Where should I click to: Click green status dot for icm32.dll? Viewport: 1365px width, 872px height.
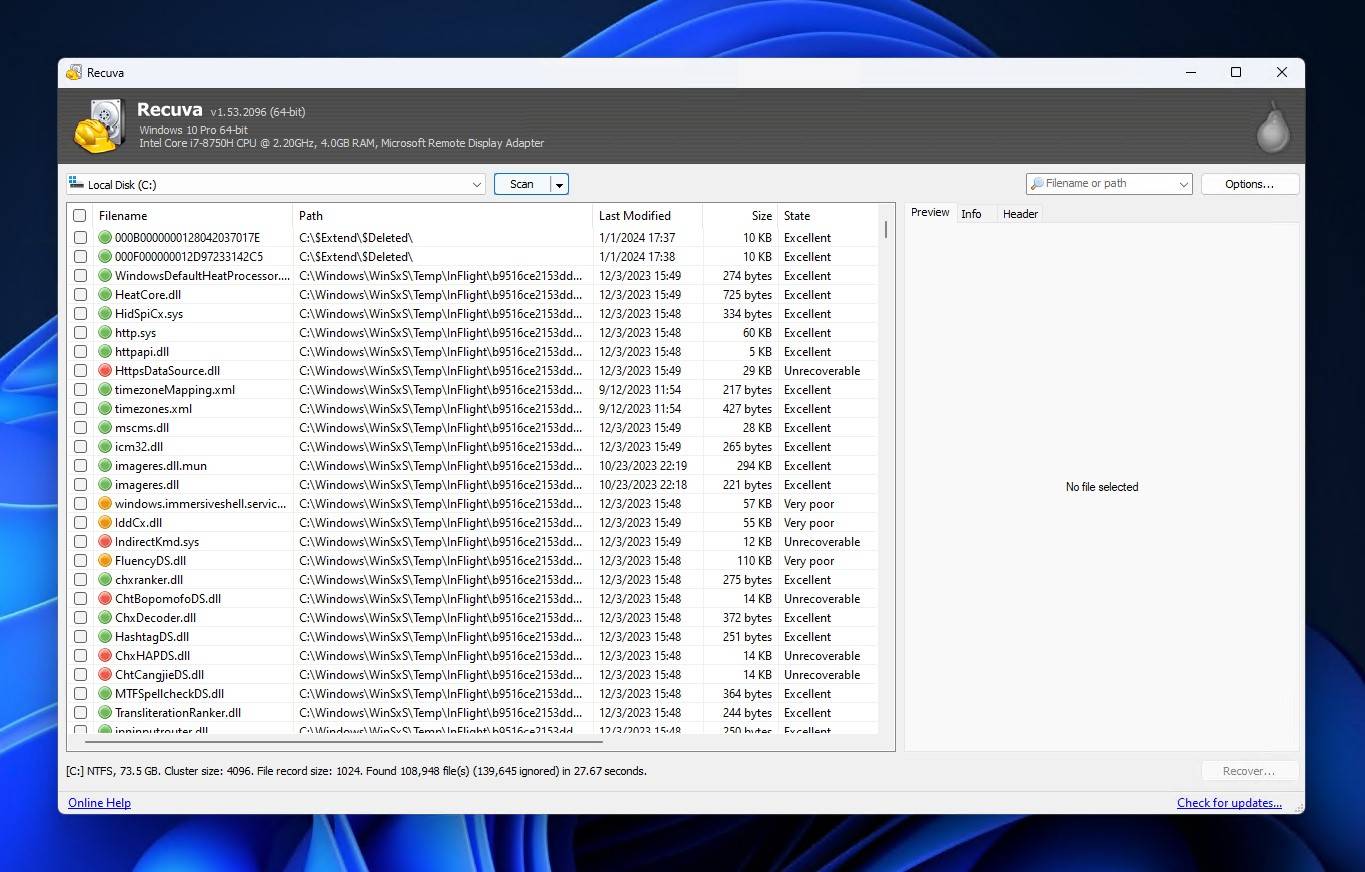click(x=105, y=447)
